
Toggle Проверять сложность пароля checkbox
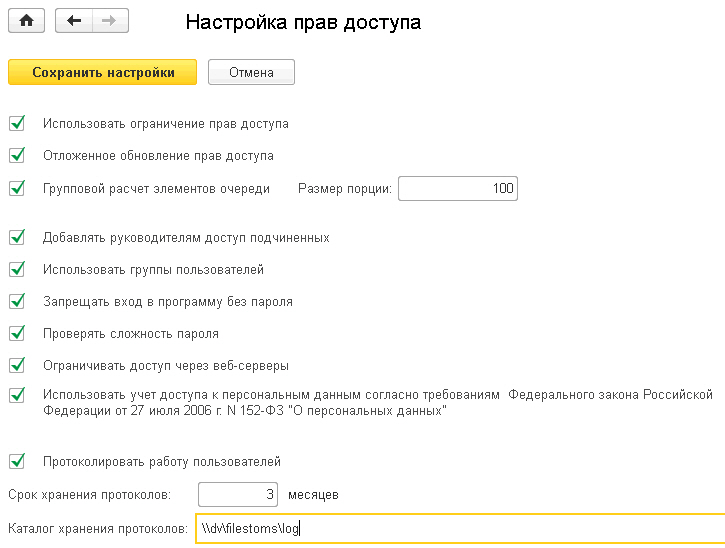pos(16,333)
